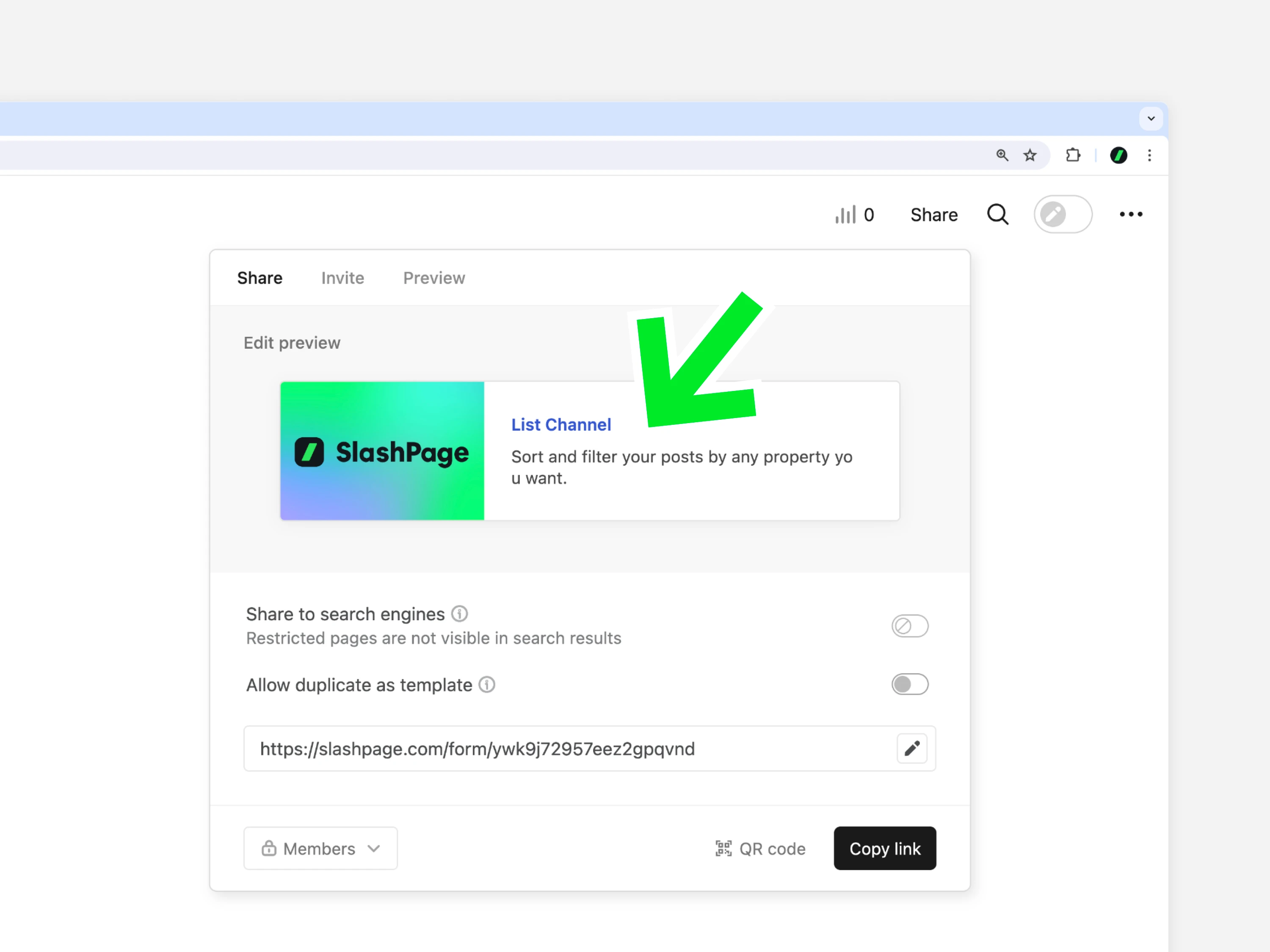Click the view count '0'
Screen dimensions: 1270x952
pyautogui.click(x=869, y=215)
